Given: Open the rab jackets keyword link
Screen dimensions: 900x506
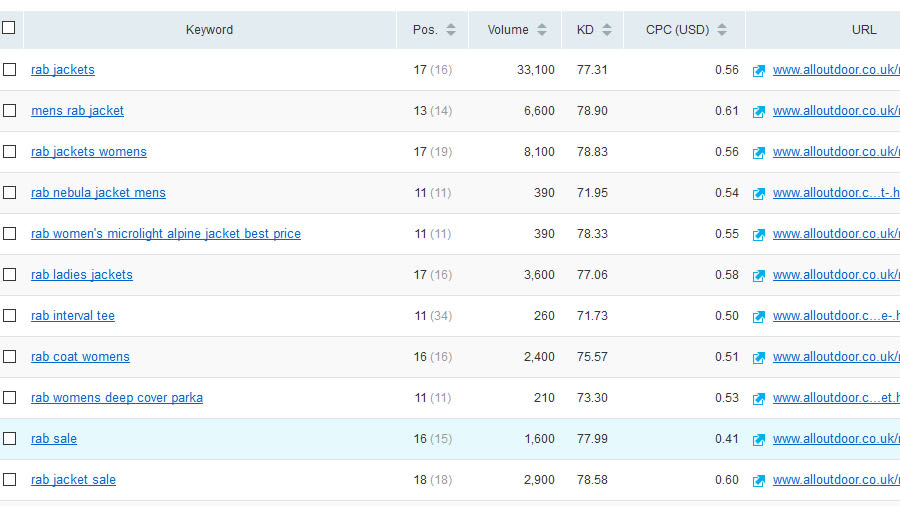Looking at the screenshot, I should [x=63, y=69].
